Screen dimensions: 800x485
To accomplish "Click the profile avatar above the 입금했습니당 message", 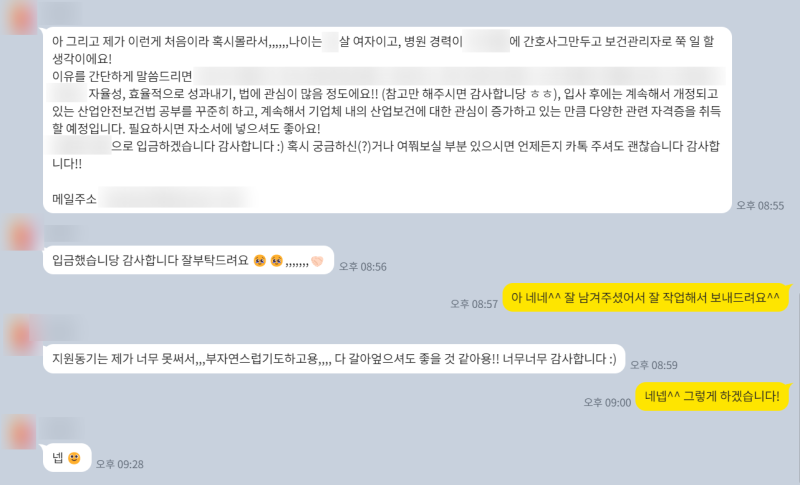I will (20, 233).
